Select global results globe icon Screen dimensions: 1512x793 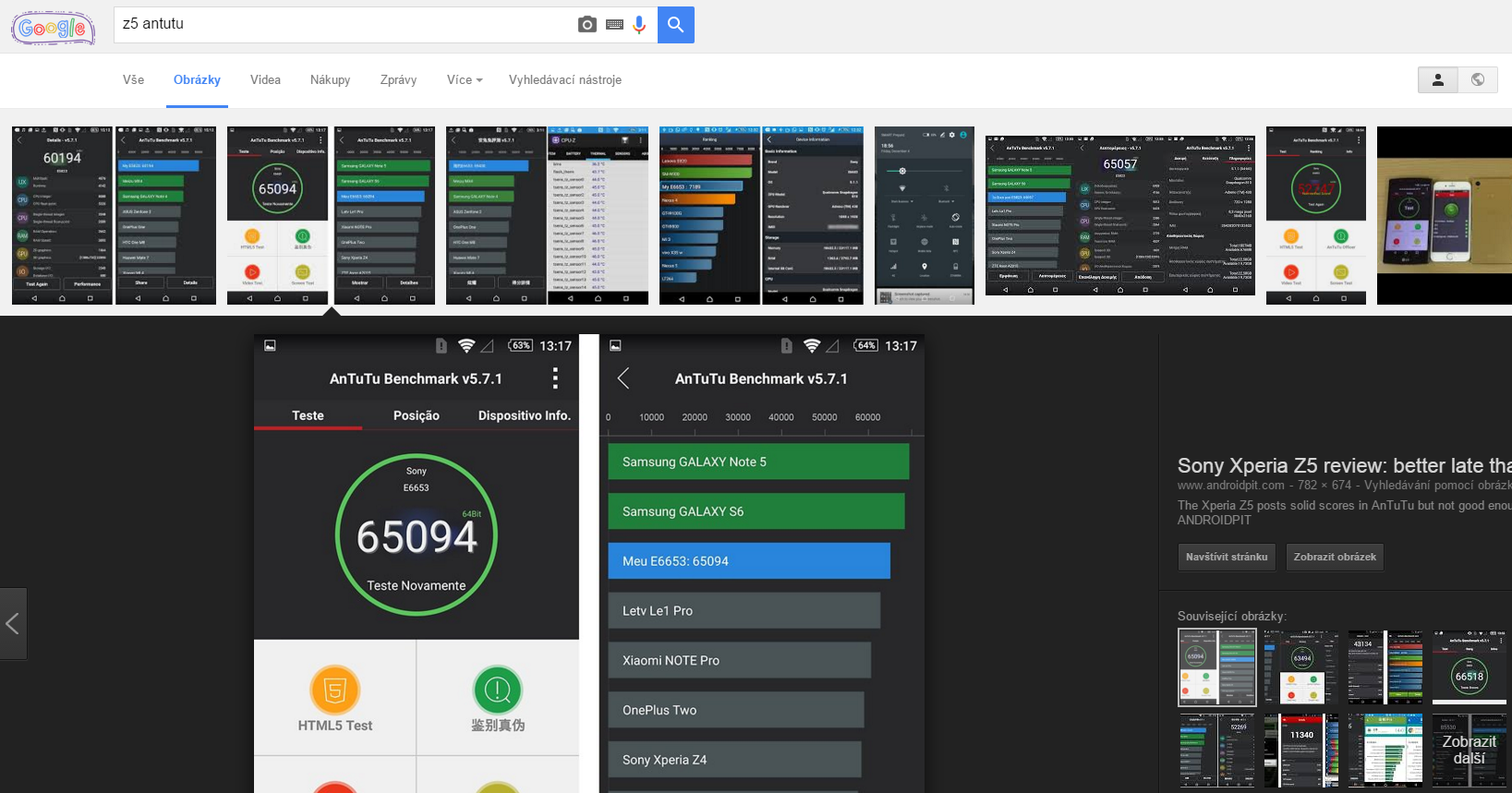[1478, 80]
